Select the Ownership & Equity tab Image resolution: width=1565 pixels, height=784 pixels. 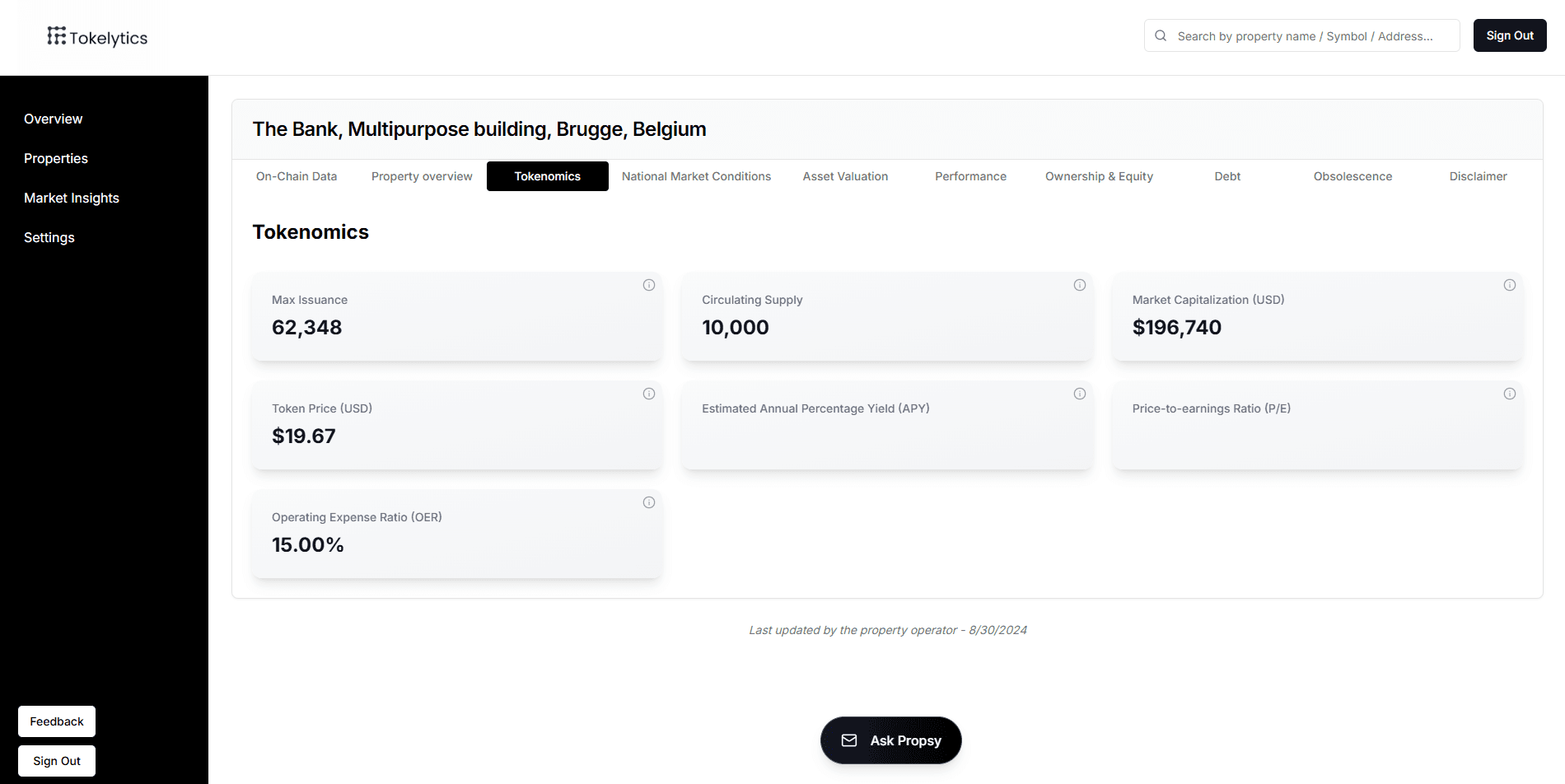click(1099, 176)
